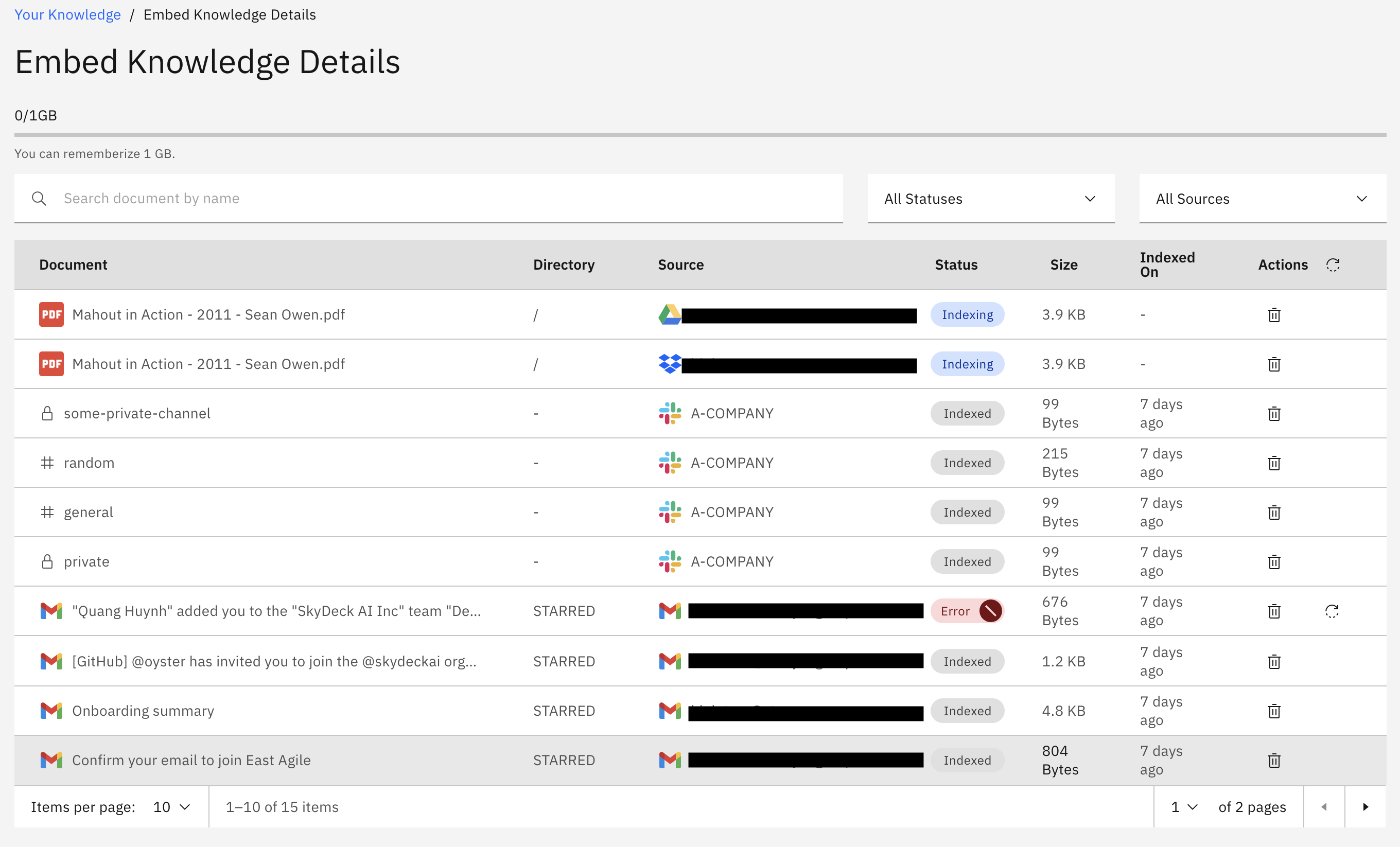The height and width of the screenshot is (847, 1400).
Task: Click the PDF icon for Mahout in Action document
Action: pos(51,314)
